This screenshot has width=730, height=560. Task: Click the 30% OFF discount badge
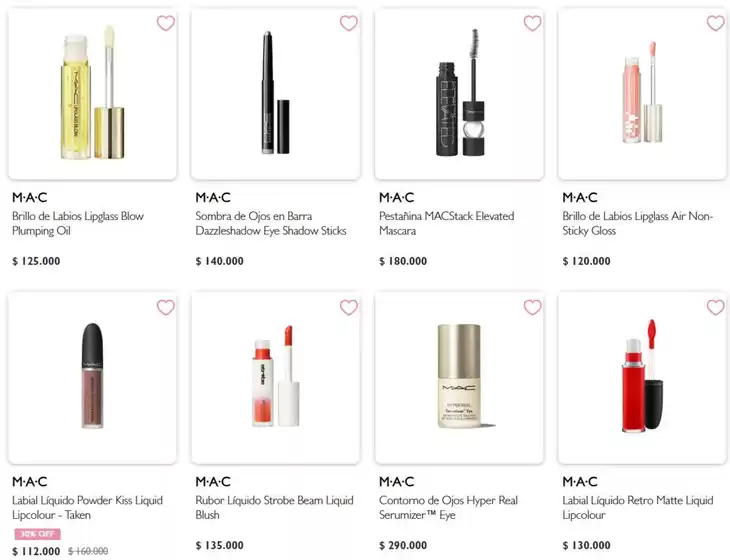pos(37,534)
